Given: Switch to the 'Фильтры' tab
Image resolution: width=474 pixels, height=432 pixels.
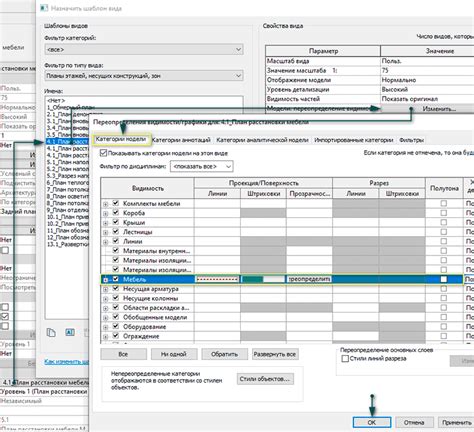Looking at the screenshot, I should [412, 140].
